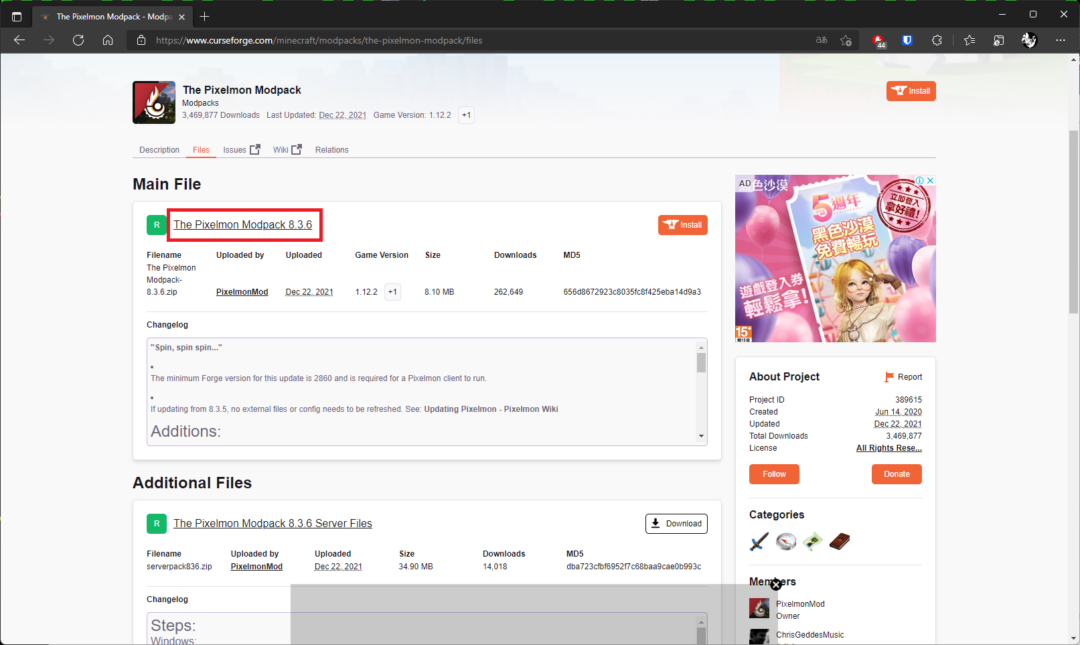This screenshot has width=1080, height=645.
Task: Open the green multiplayer category icon
Action: point(813,542)
